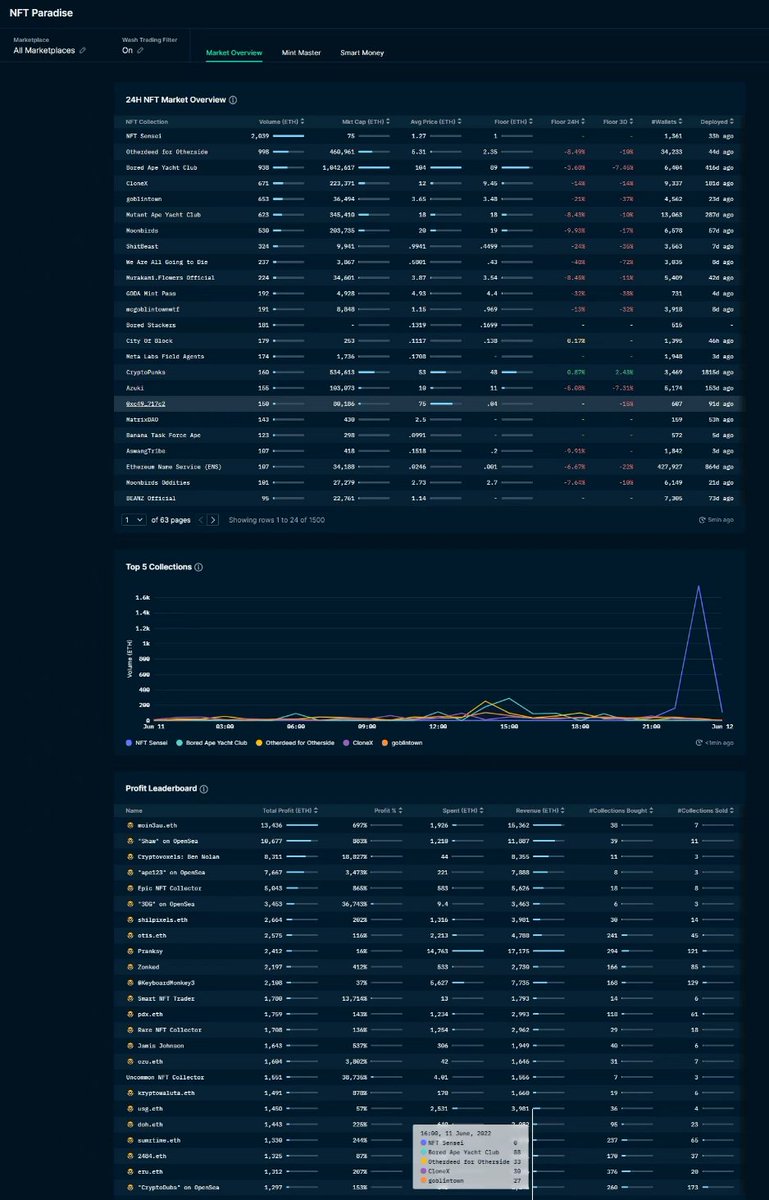Click Moonbirds row in market table
Image resolution: width=769 pixels, height=1200 pixels.
tap(429, 231)
